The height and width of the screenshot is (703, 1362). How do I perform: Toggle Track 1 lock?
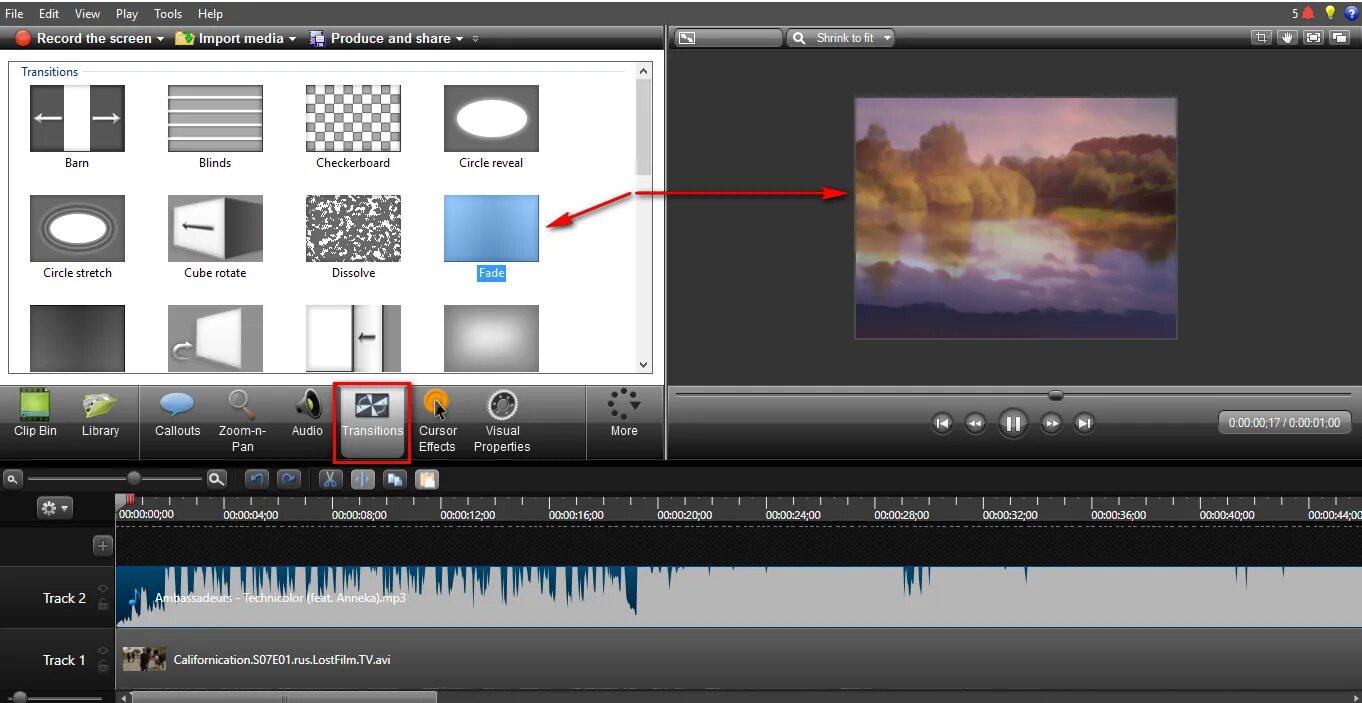[x=103, y=666]
